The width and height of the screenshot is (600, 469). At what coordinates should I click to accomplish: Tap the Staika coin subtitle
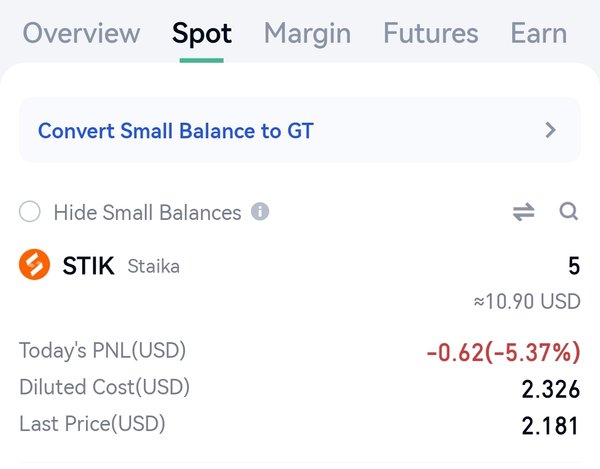(153, 266)
